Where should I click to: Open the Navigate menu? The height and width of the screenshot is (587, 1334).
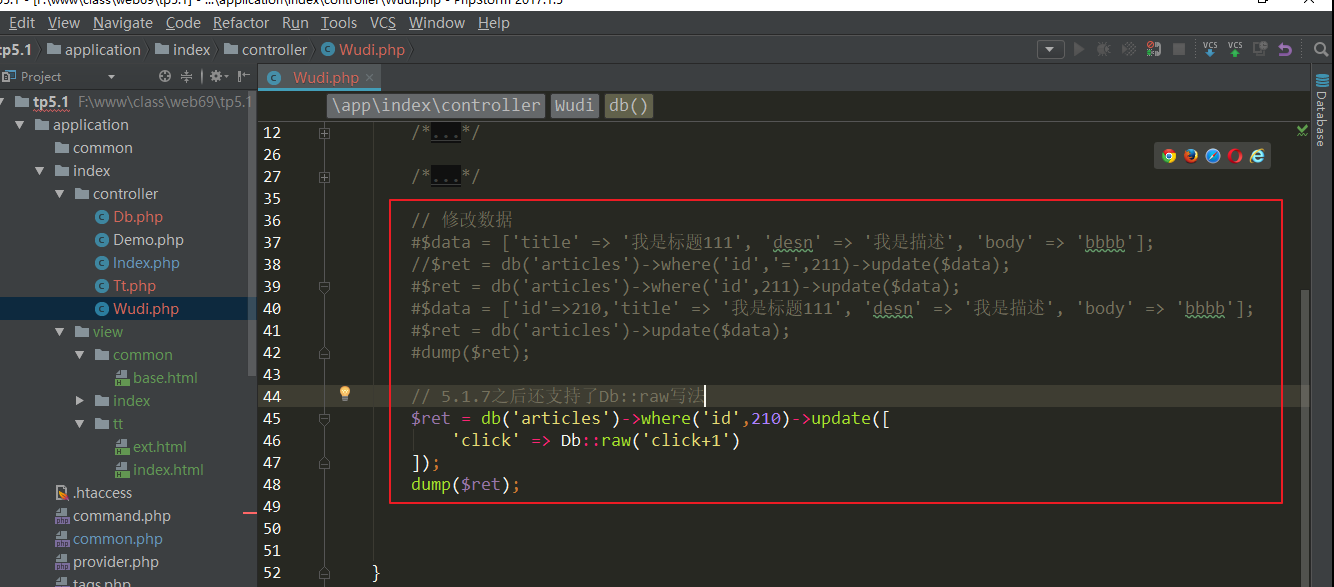tap(123, 22)
